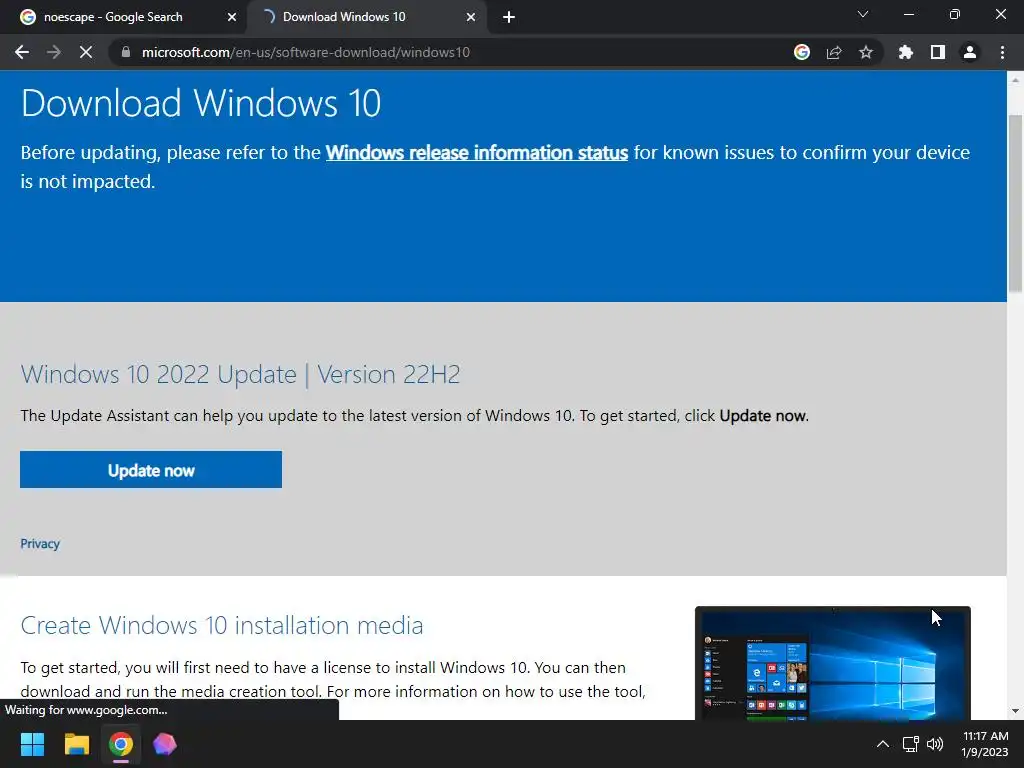Click the forward navigation arrow

54,52
